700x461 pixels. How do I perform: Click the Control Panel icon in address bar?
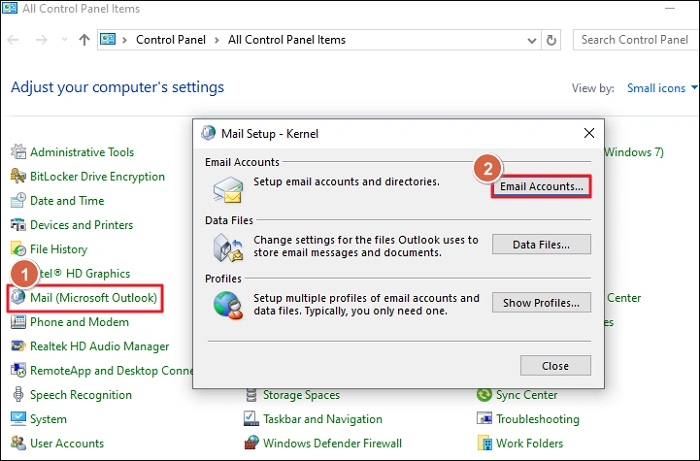coord(108,39)
